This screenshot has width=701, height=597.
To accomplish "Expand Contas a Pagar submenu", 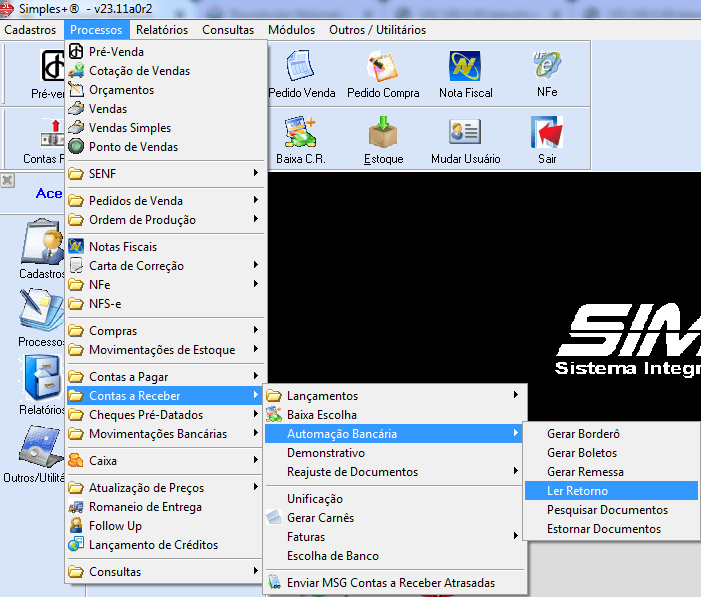I will coord(166,377).
